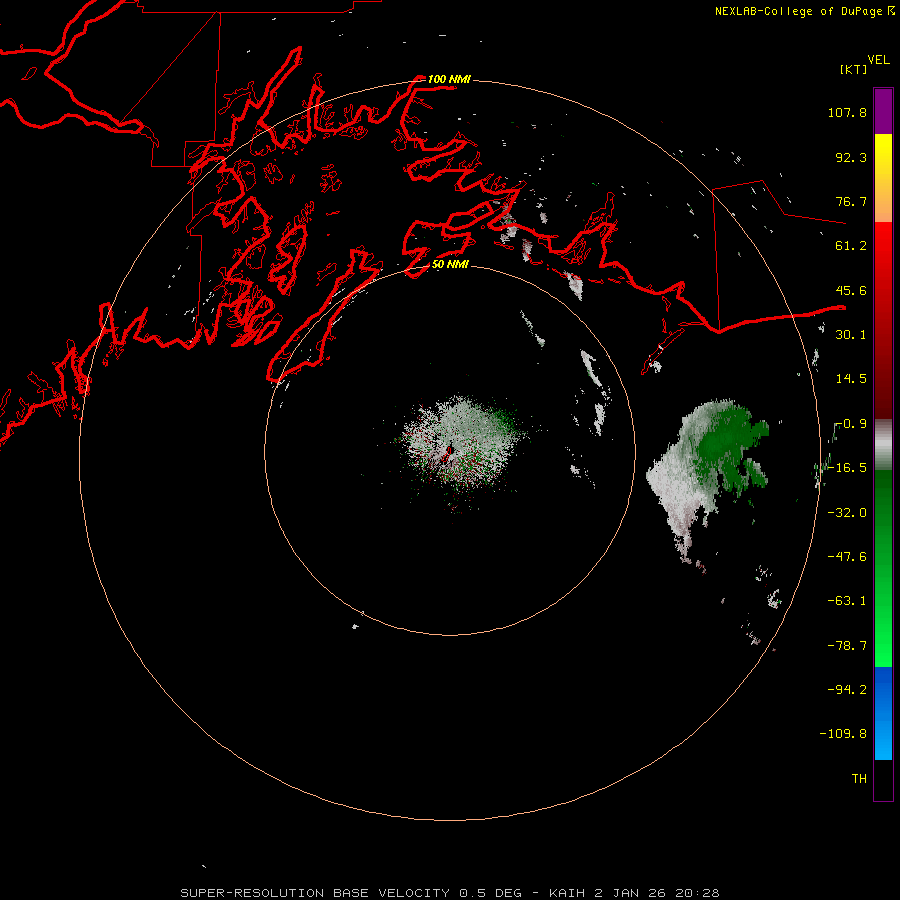Click the -16.5 velocity scale value

click(847, 468)
